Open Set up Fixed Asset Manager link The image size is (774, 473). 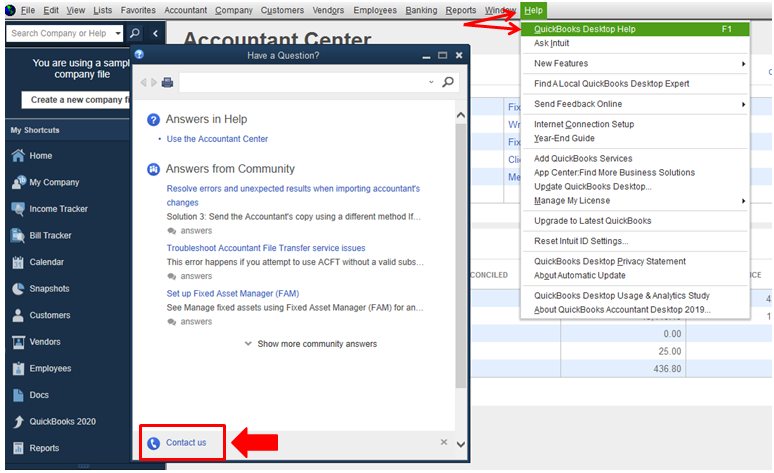[x=232, y=294]
